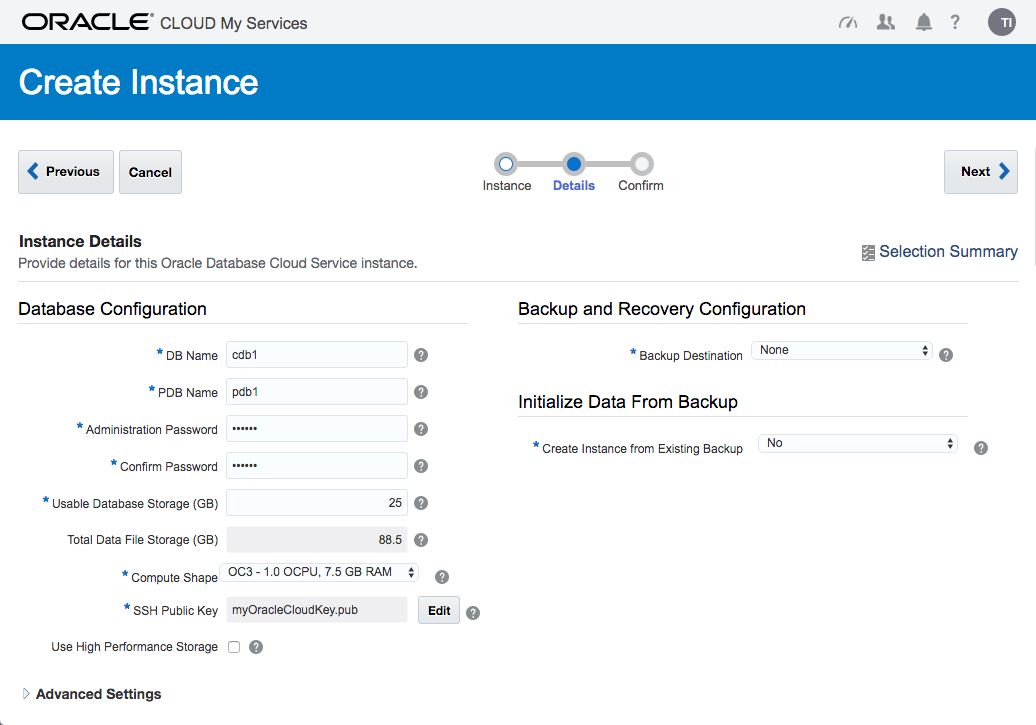Click Edit for SSH Public Key
The height and width of the screenshot is (725, 1036).
[439, 610]
